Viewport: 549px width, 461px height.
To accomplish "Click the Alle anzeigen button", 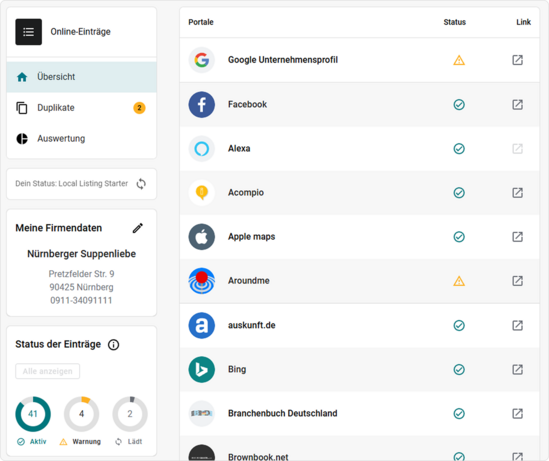I will tap(48, 371).
